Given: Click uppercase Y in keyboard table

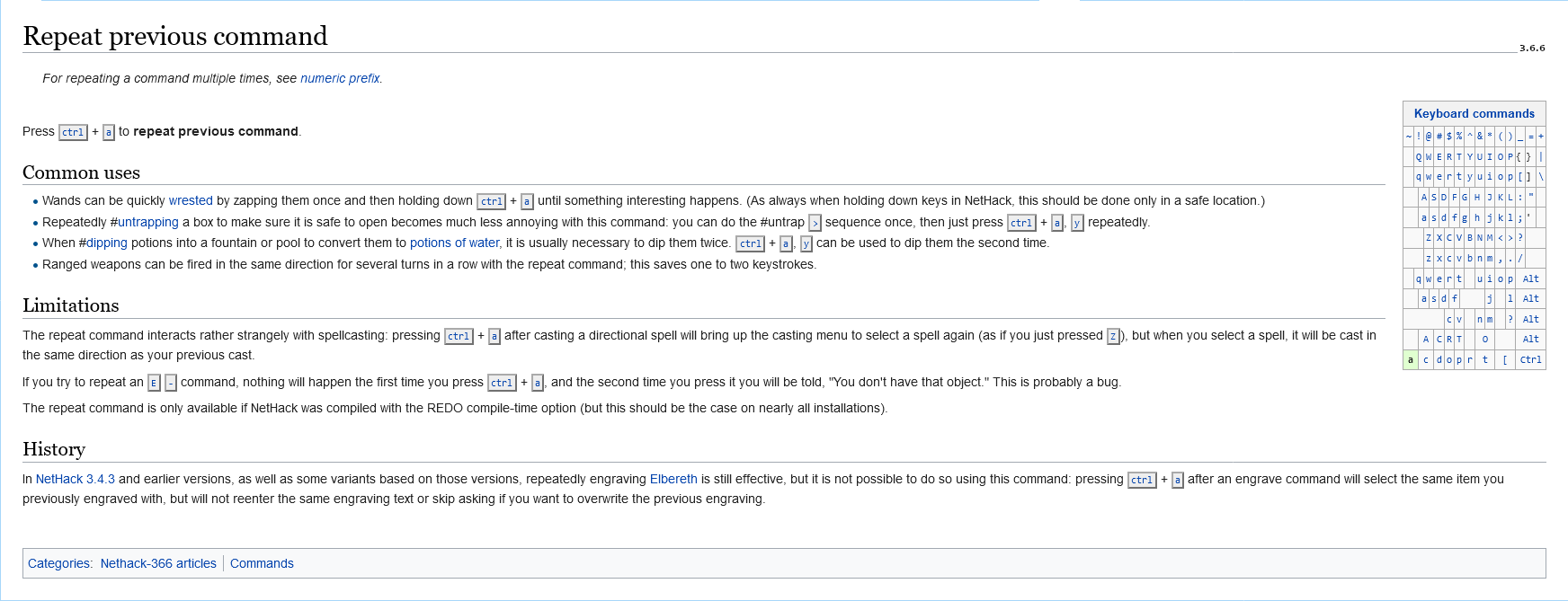Looking at the screenshot, I should pyautogui.click(x=1470, y=156).
